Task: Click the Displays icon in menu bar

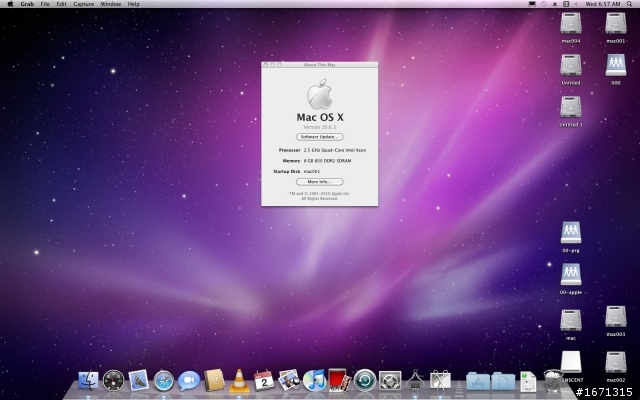Action: [532, 4]
